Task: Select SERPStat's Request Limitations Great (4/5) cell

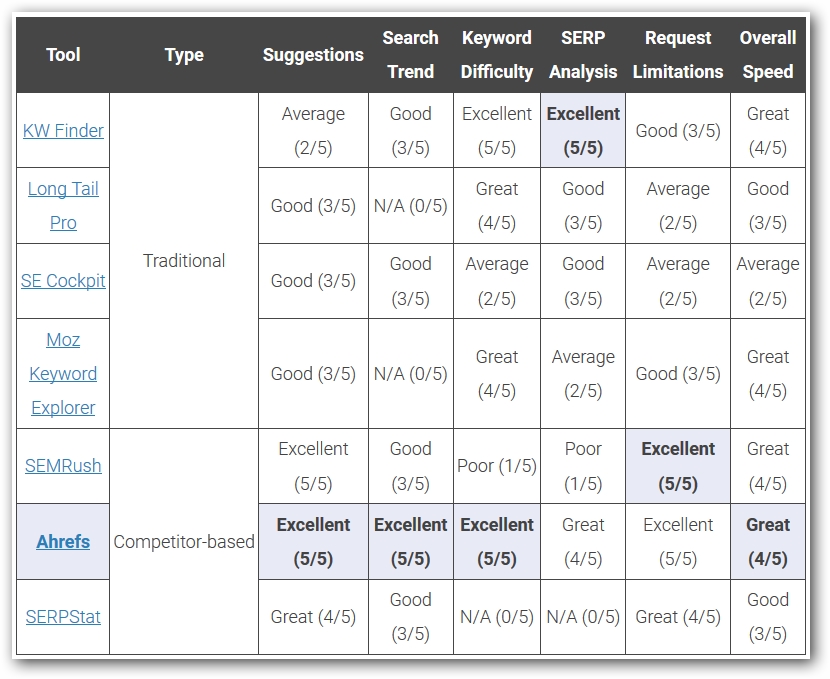Action: [x=678, y=617]
